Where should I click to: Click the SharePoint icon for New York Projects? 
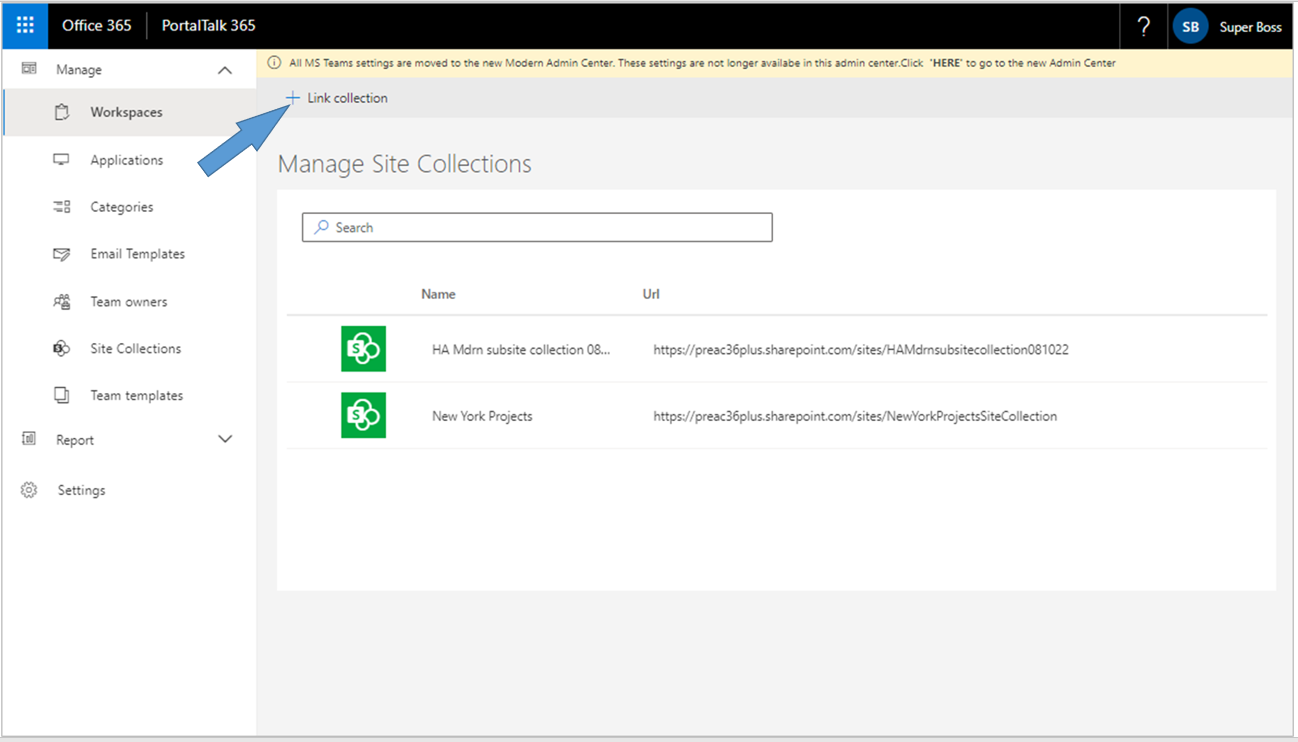(x=363, y=416)
